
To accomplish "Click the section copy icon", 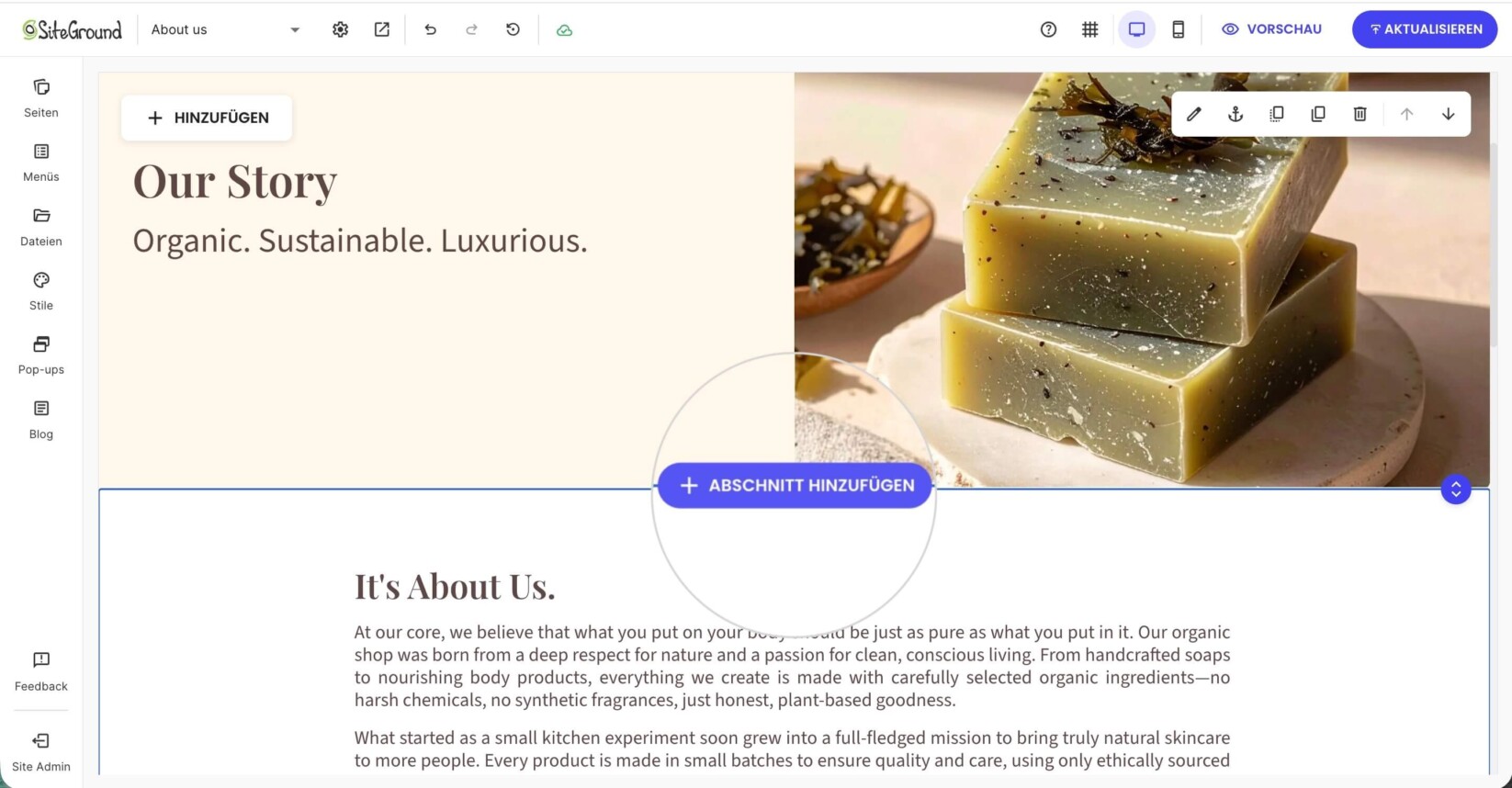I will [x=1318, y=114].
